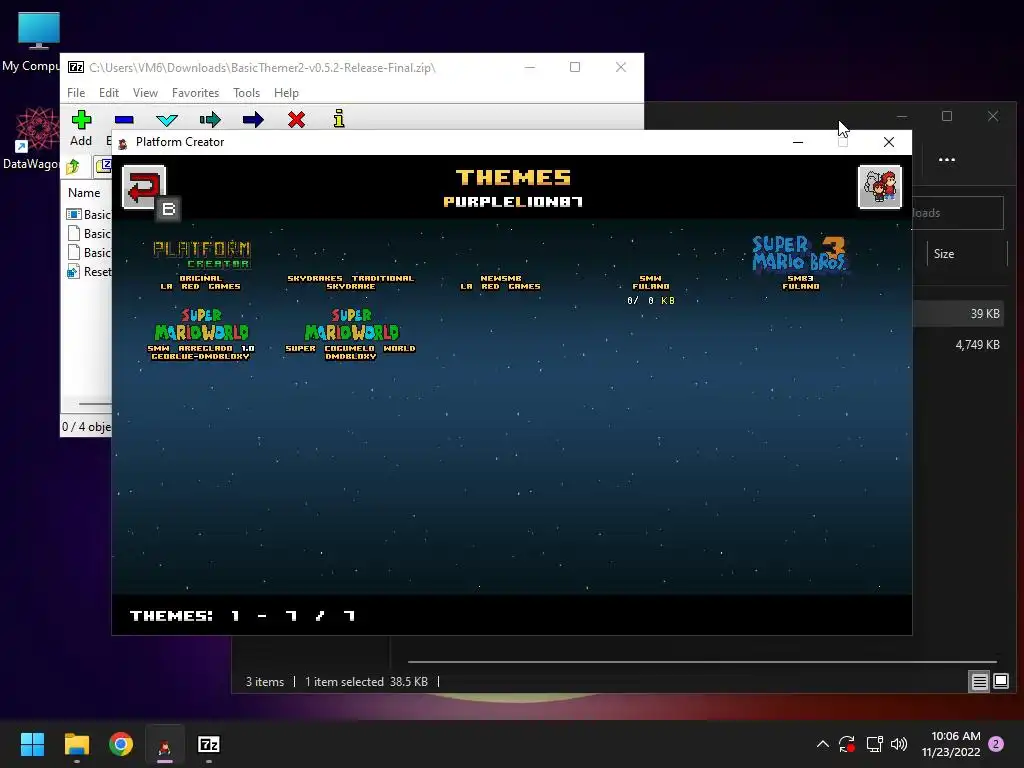
Task: Click the Copy arrow icon in 7-Zip
Action: tap(210, 120)
